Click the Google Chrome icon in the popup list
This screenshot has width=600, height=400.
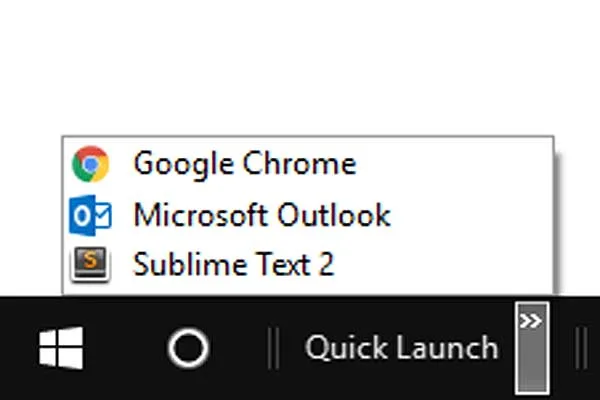click(91, 164)
